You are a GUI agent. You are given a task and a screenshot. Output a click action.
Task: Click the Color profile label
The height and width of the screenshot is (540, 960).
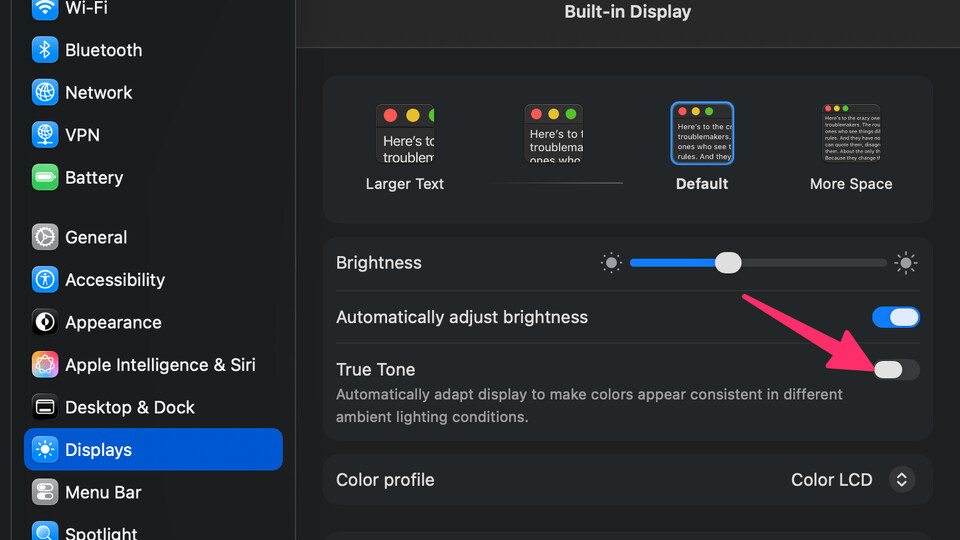[x=385, y=479]
